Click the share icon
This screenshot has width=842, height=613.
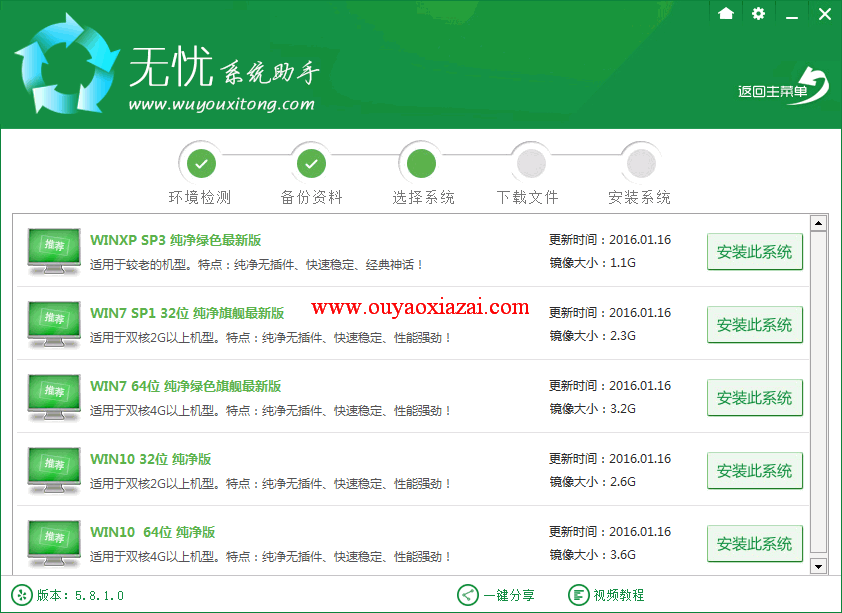(x=468, y=595)
